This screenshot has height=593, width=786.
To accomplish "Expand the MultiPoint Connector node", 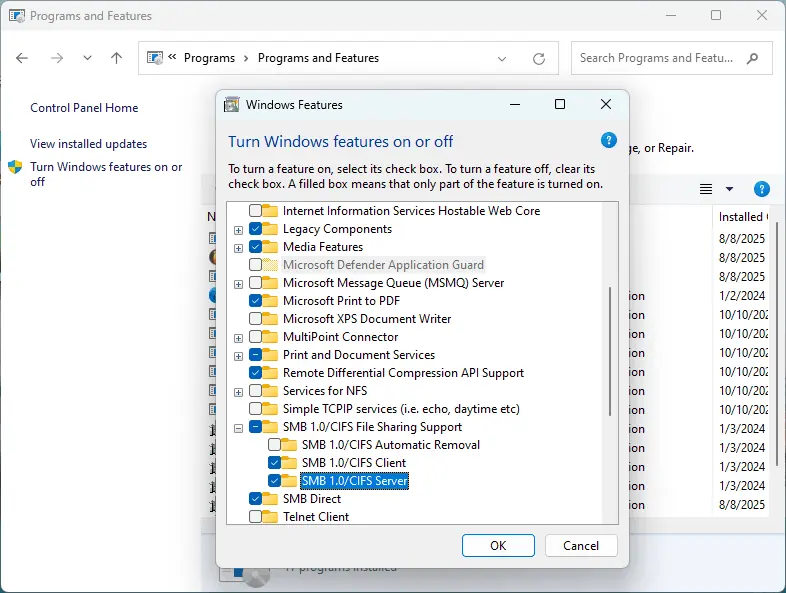I will [x=239, y=338].
